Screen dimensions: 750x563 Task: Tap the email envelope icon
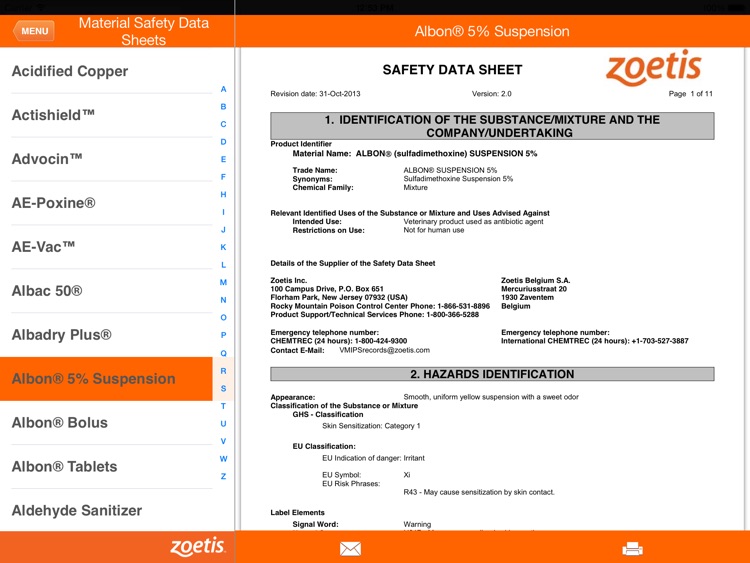[350, 548]
